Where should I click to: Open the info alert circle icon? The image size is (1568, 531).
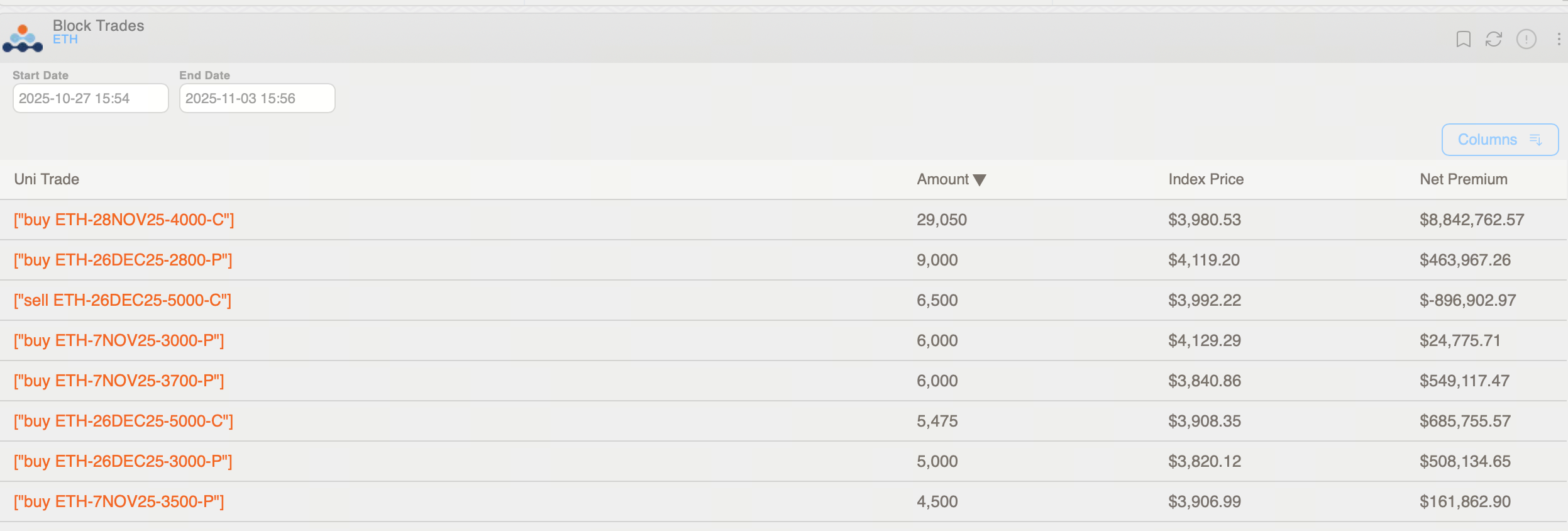pos(1526,40)
